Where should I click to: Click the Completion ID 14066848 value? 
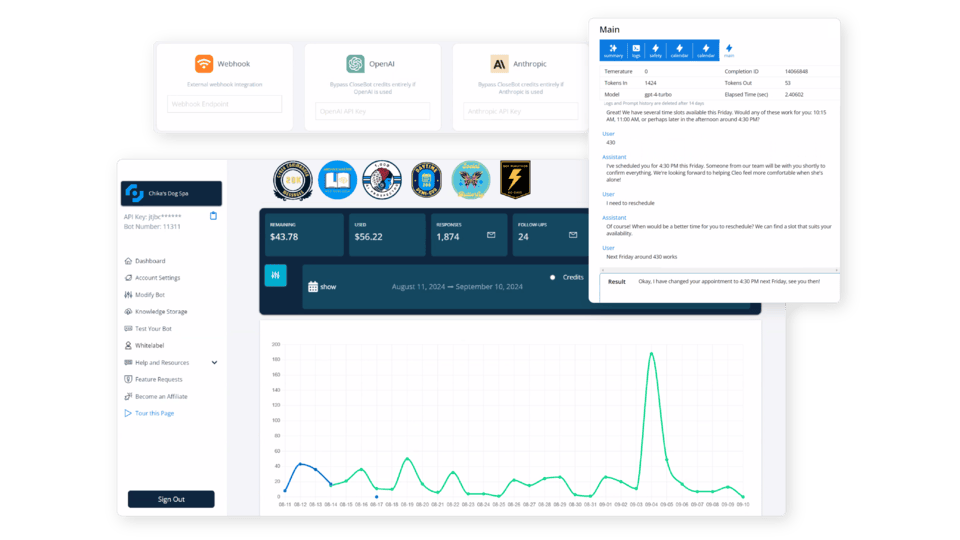[x=796, y=72]
